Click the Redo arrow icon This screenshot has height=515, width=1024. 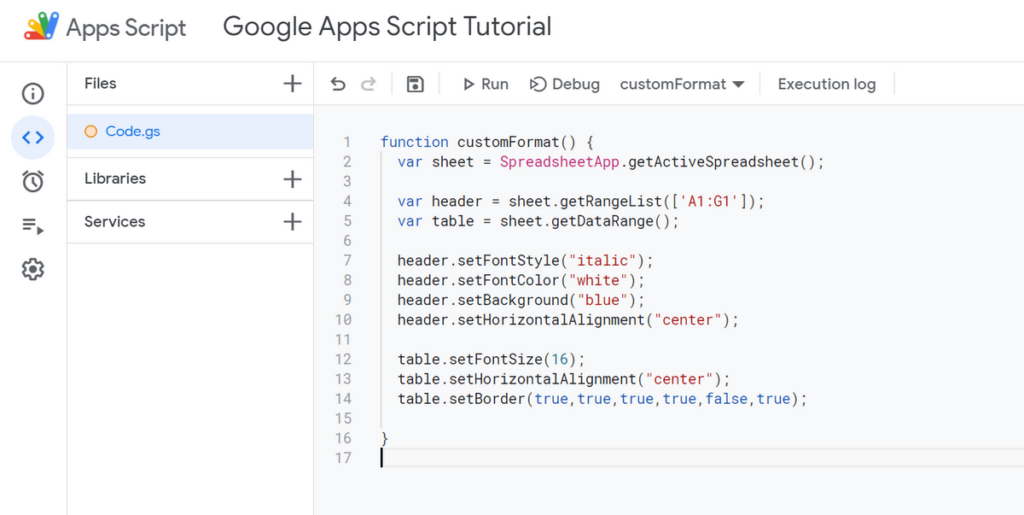point(369,84)
